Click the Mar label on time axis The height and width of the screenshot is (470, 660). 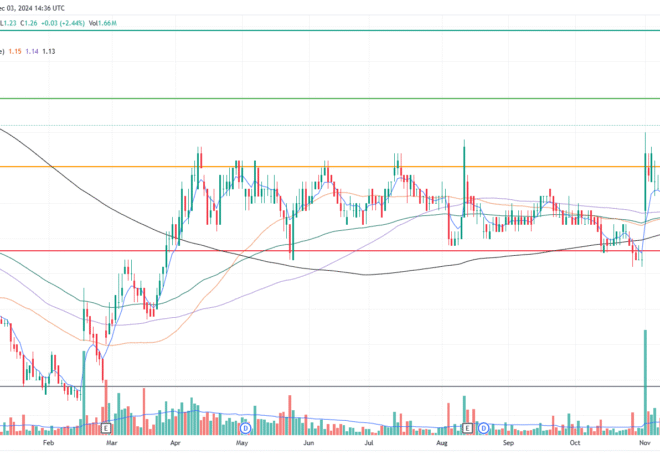(x=111, y=443)
